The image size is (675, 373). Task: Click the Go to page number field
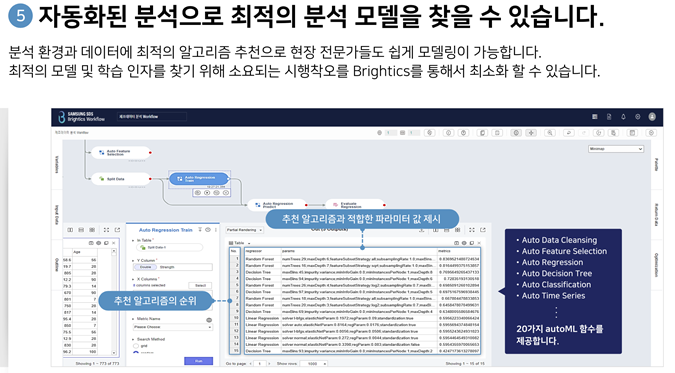tap(260, 364)
